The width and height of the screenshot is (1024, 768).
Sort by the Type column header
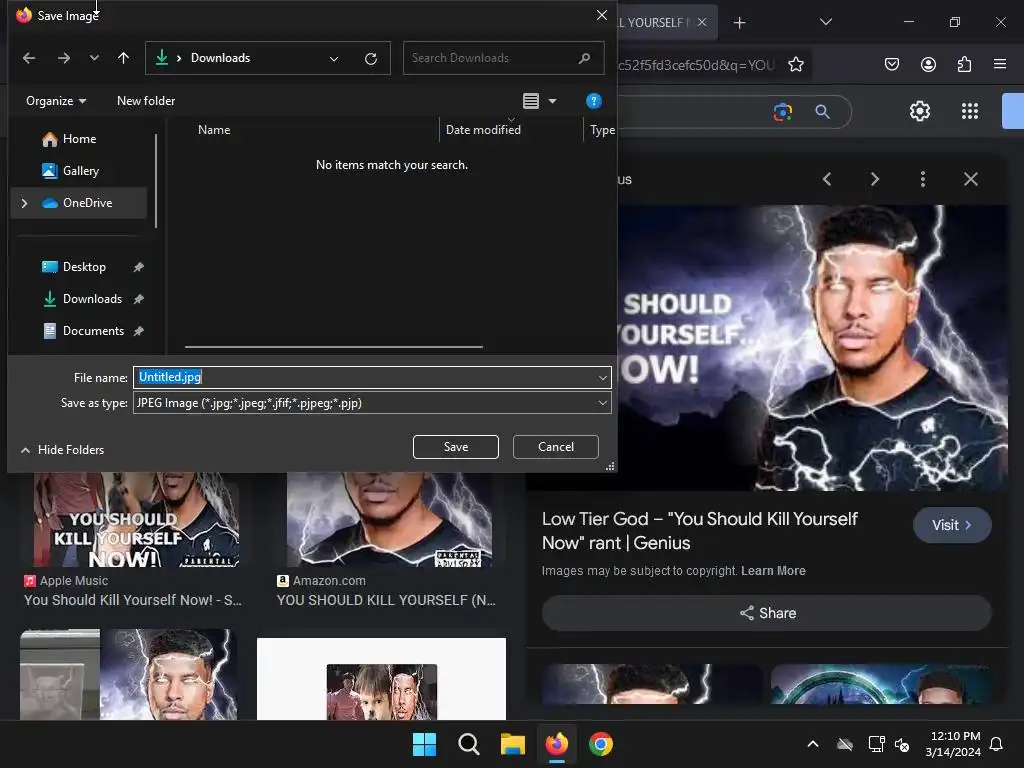(602, 129)
